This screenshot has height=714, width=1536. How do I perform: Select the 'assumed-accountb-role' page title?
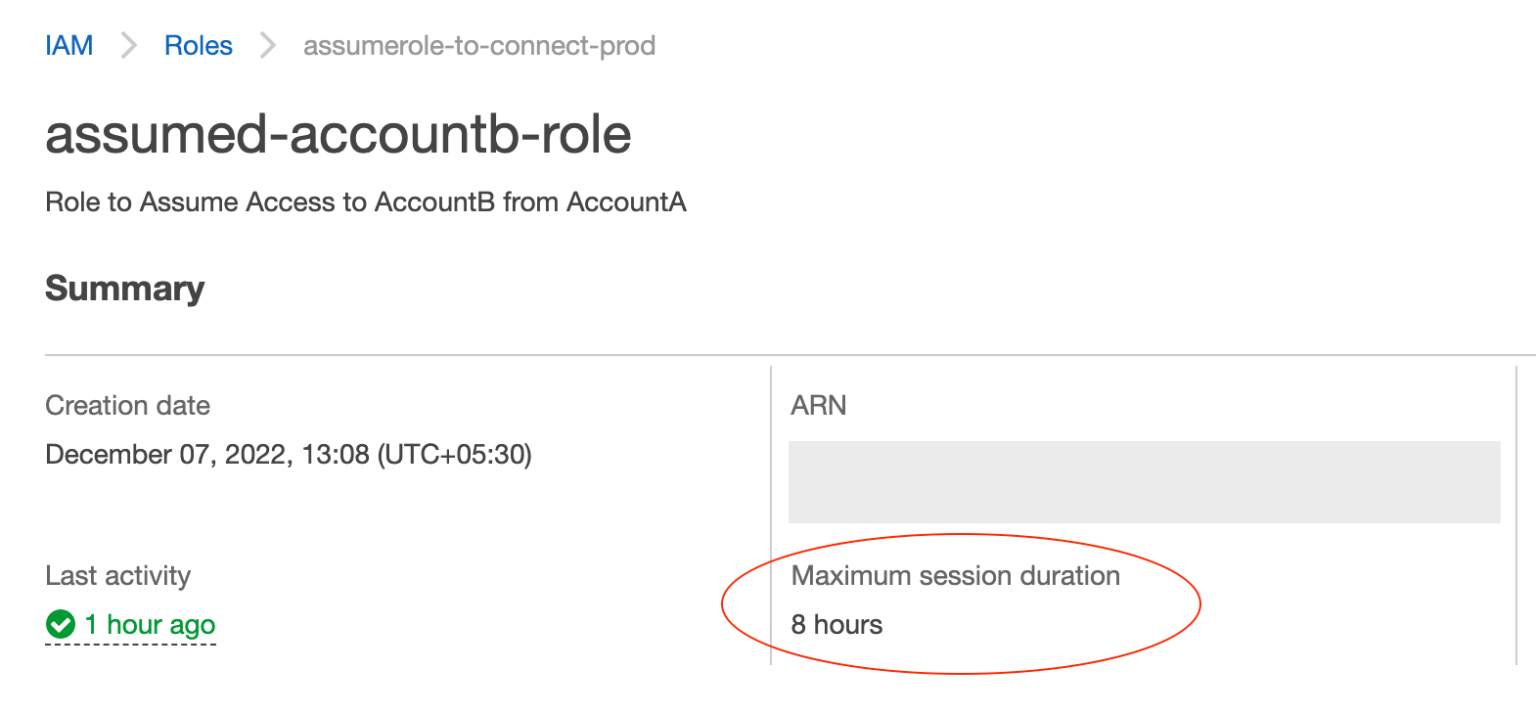point(337,134)
